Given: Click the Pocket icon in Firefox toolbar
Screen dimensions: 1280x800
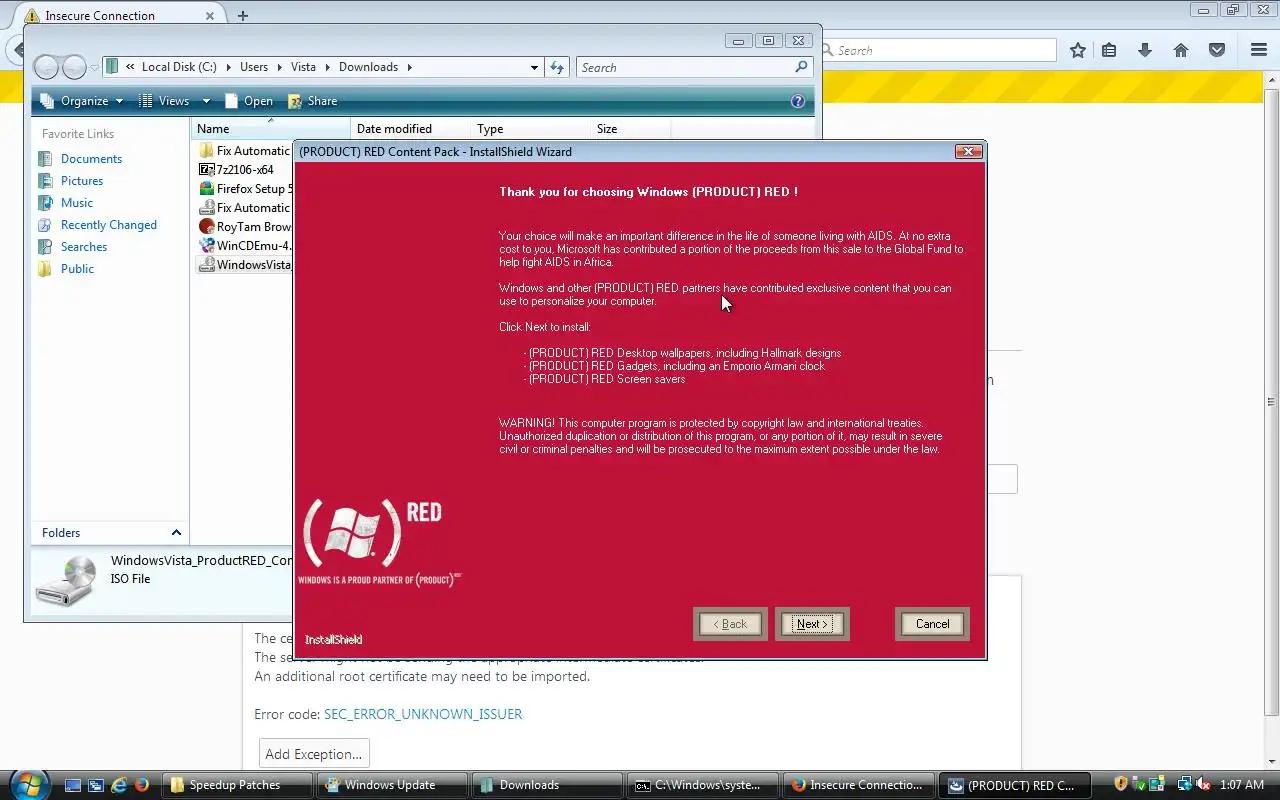Looking at the screenshot, I should (x=1217, y=50).
